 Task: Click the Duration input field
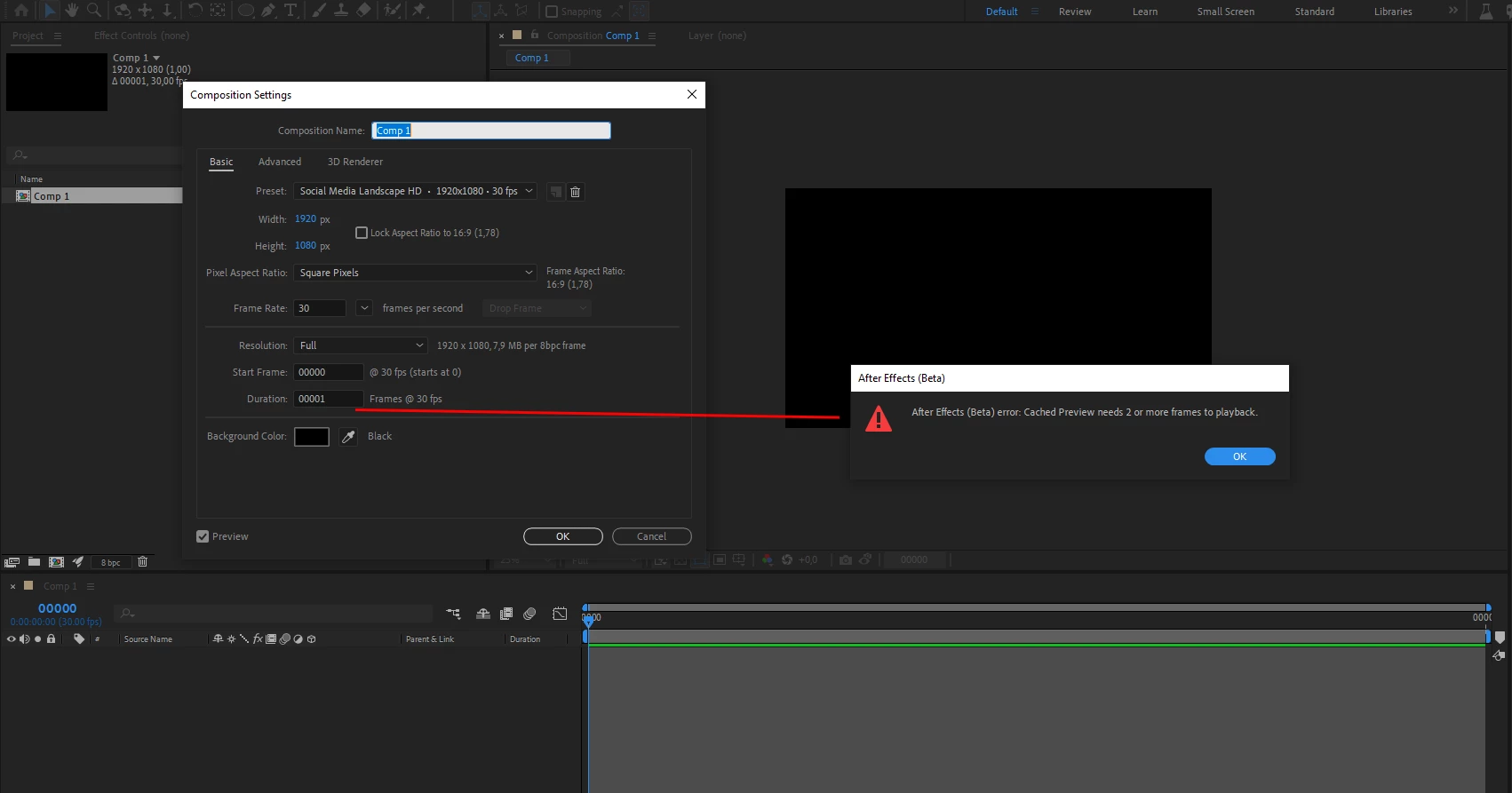(x=329, y=399)
